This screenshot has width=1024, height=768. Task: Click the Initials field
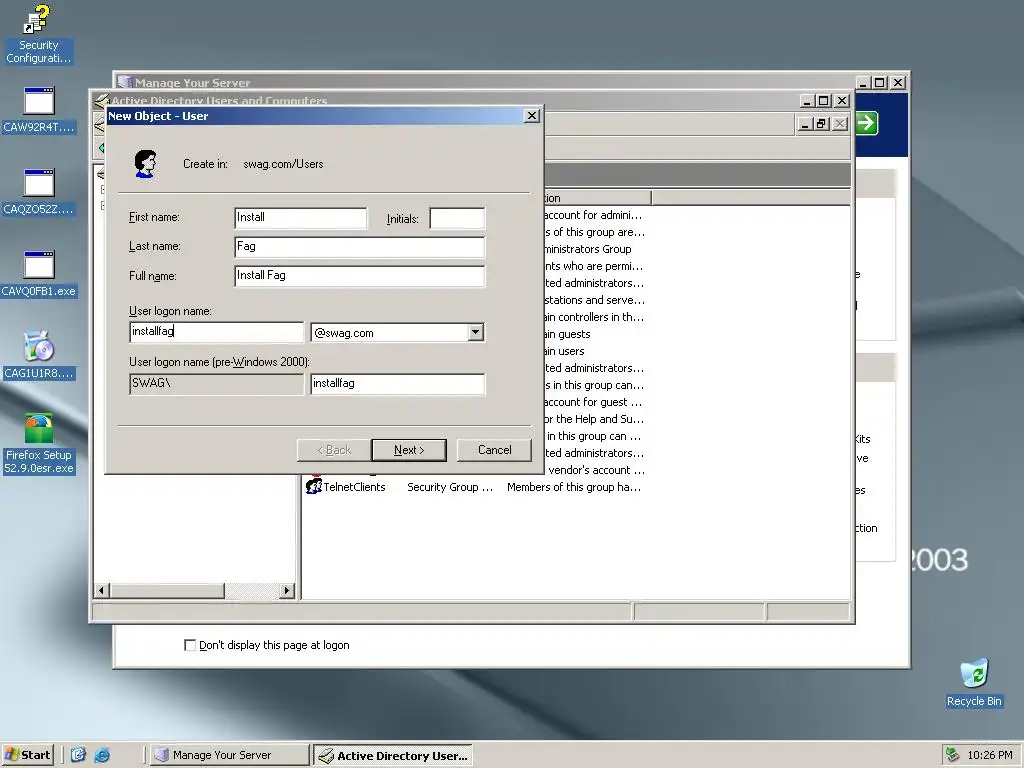457,218
